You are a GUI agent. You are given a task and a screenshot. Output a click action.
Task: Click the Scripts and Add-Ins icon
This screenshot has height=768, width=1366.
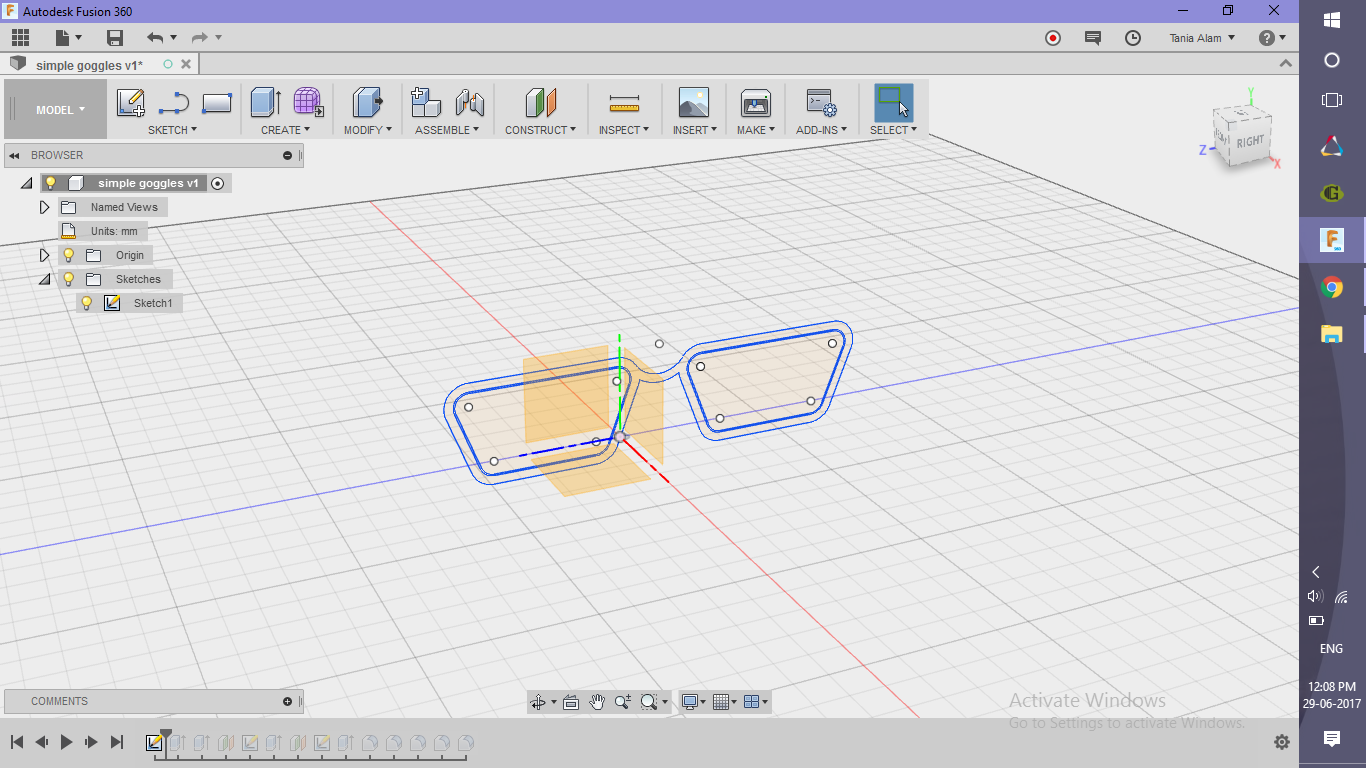click(821, 103)
